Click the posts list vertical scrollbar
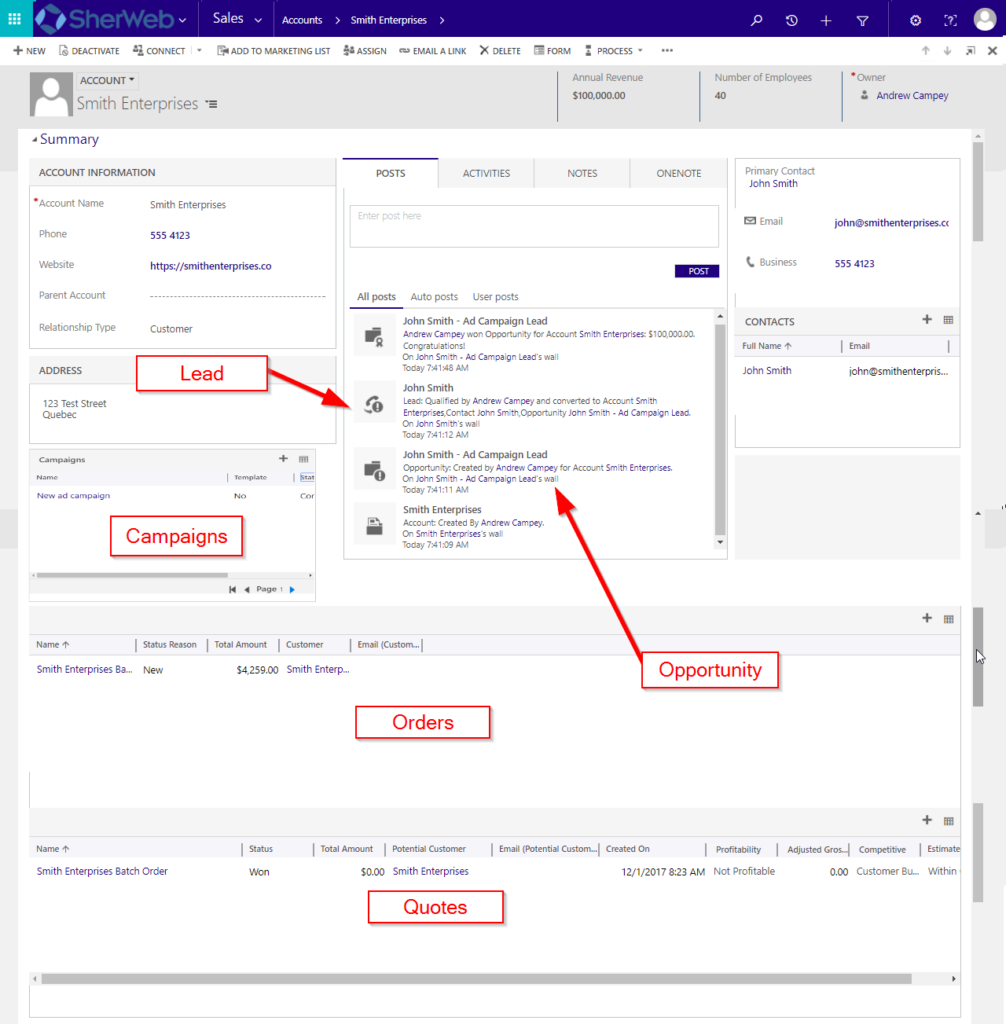The height and width of the screenshot is (1024, 1006). pyautogui.click(x=719, y=430)
